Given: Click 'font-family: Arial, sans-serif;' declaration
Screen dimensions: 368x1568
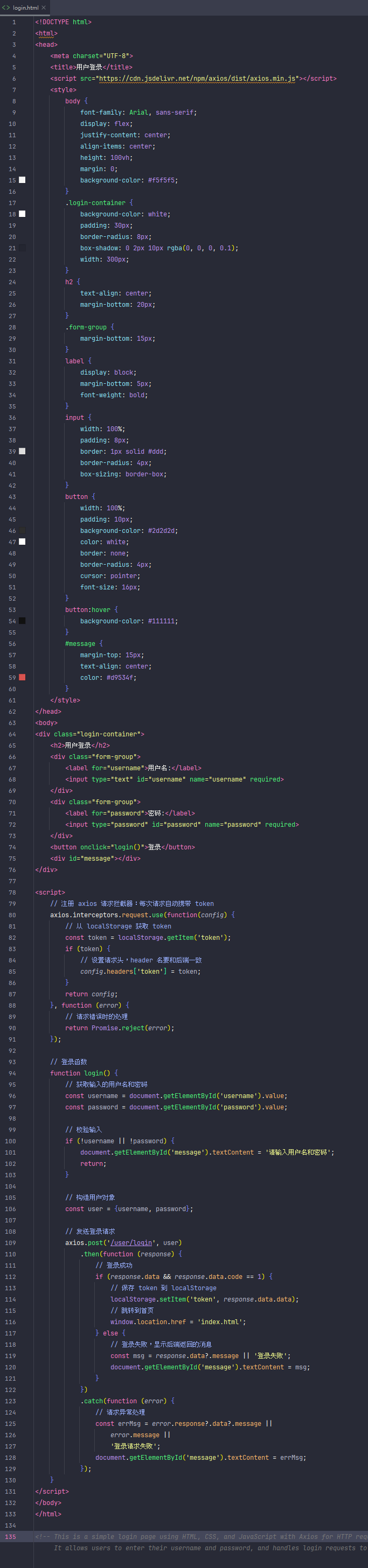Looking at the screenshot, I should 138,112.
